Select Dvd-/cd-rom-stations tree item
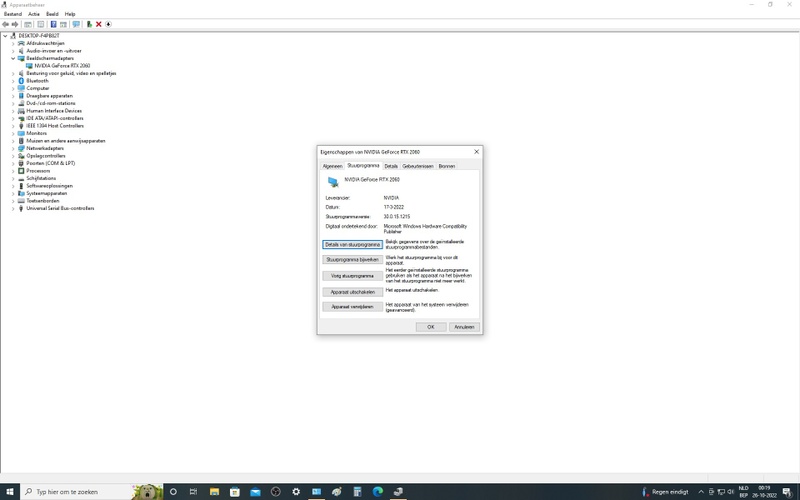Viewport: 800px width, 500px height. [x=51, y=103]
